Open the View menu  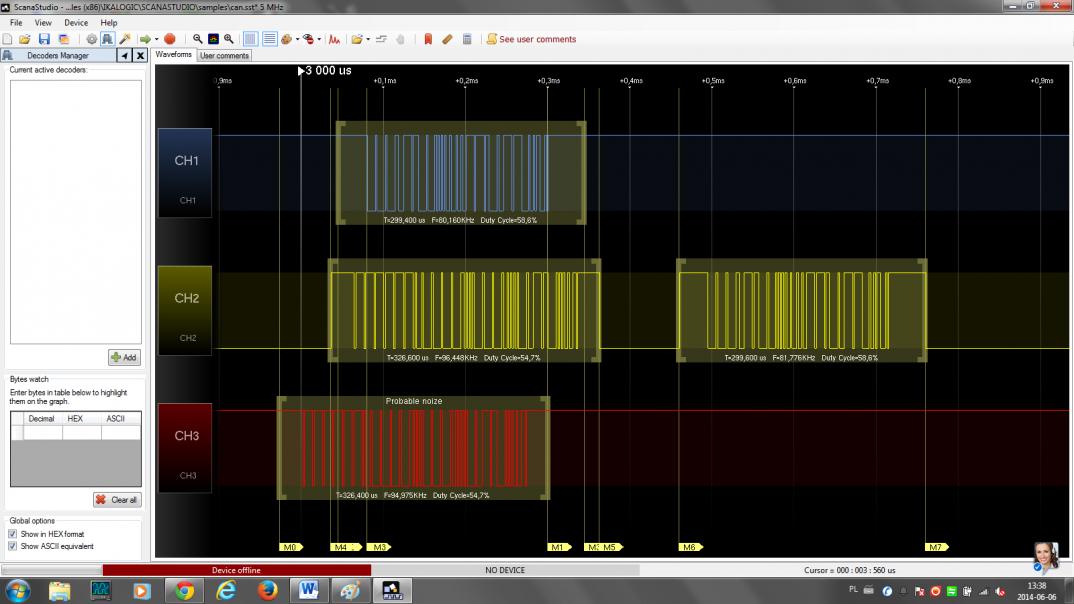[42, 23]
